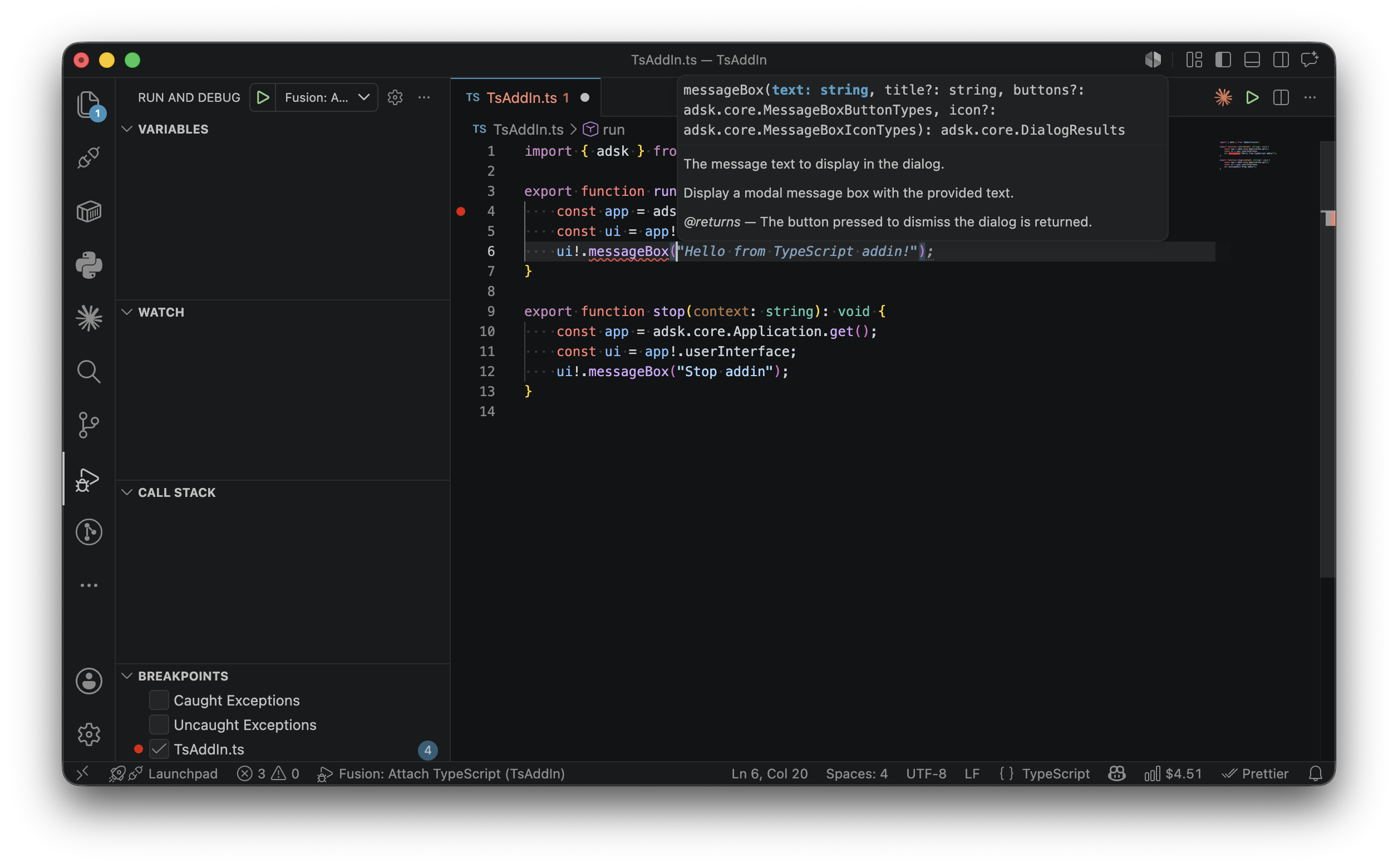Open the notifications bell
This screenshot has height=868, width=1398.
[x=1315, y=773]
